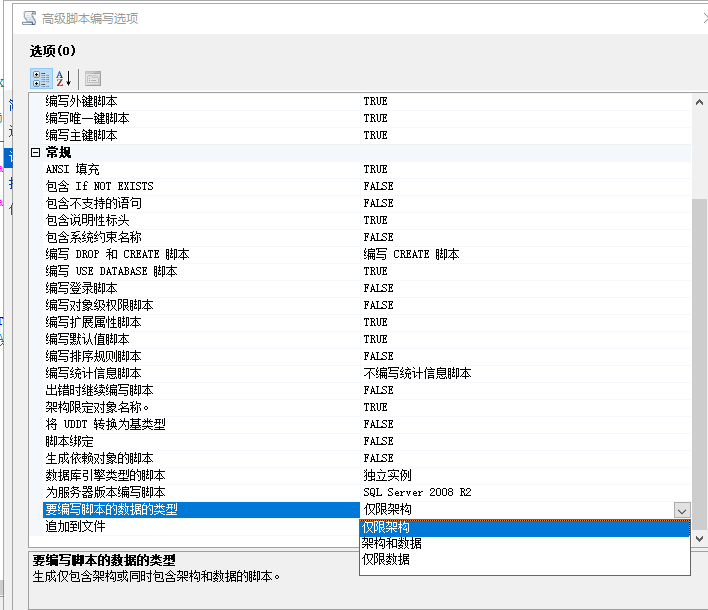The image size is (708, 610).
Task: Select the 编写统计信息脚本 property
Action: click(x=202, y=374)
